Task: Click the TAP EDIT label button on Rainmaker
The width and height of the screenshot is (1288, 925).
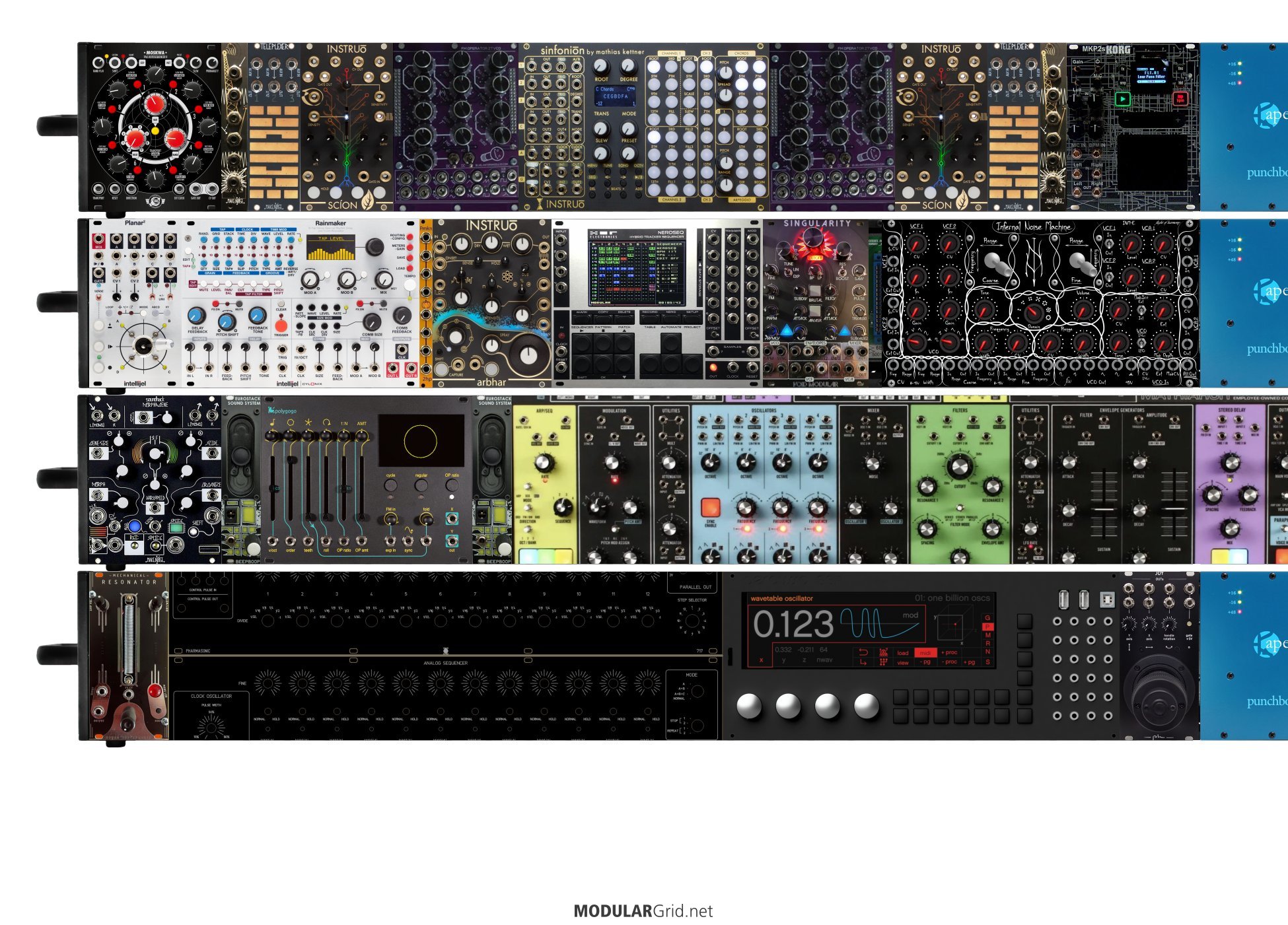Action: 194,283
